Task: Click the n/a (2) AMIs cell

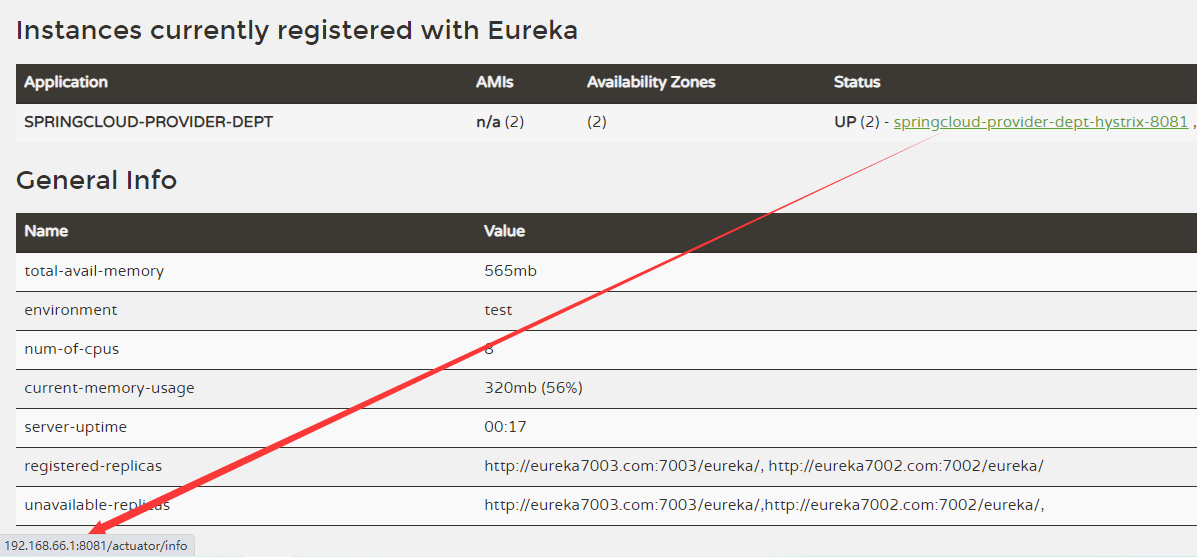Action: [x=499, y=122]
